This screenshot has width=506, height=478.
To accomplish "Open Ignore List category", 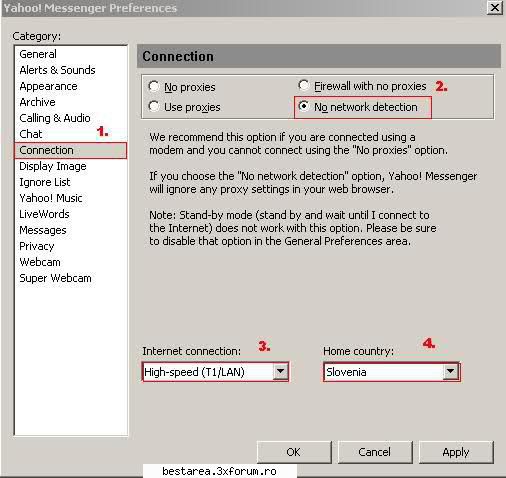I will pyautogui.click(x=71, y=182).
